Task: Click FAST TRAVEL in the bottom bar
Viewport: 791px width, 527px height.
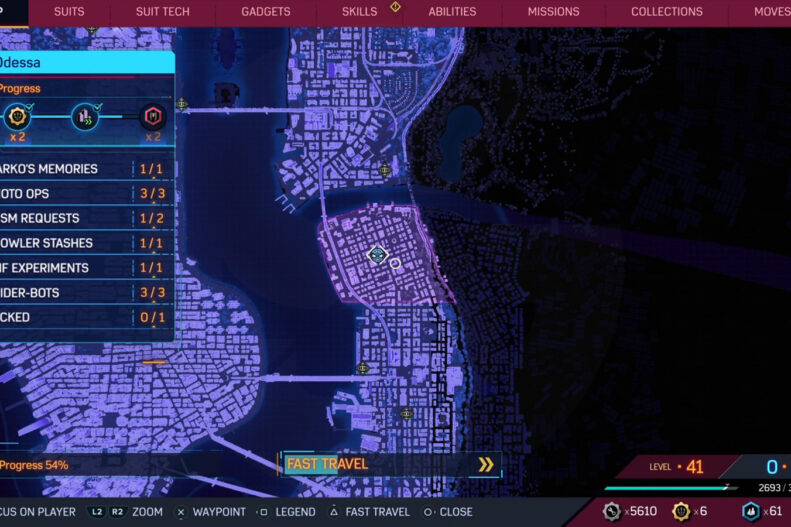Action: (x=377, y=512)
